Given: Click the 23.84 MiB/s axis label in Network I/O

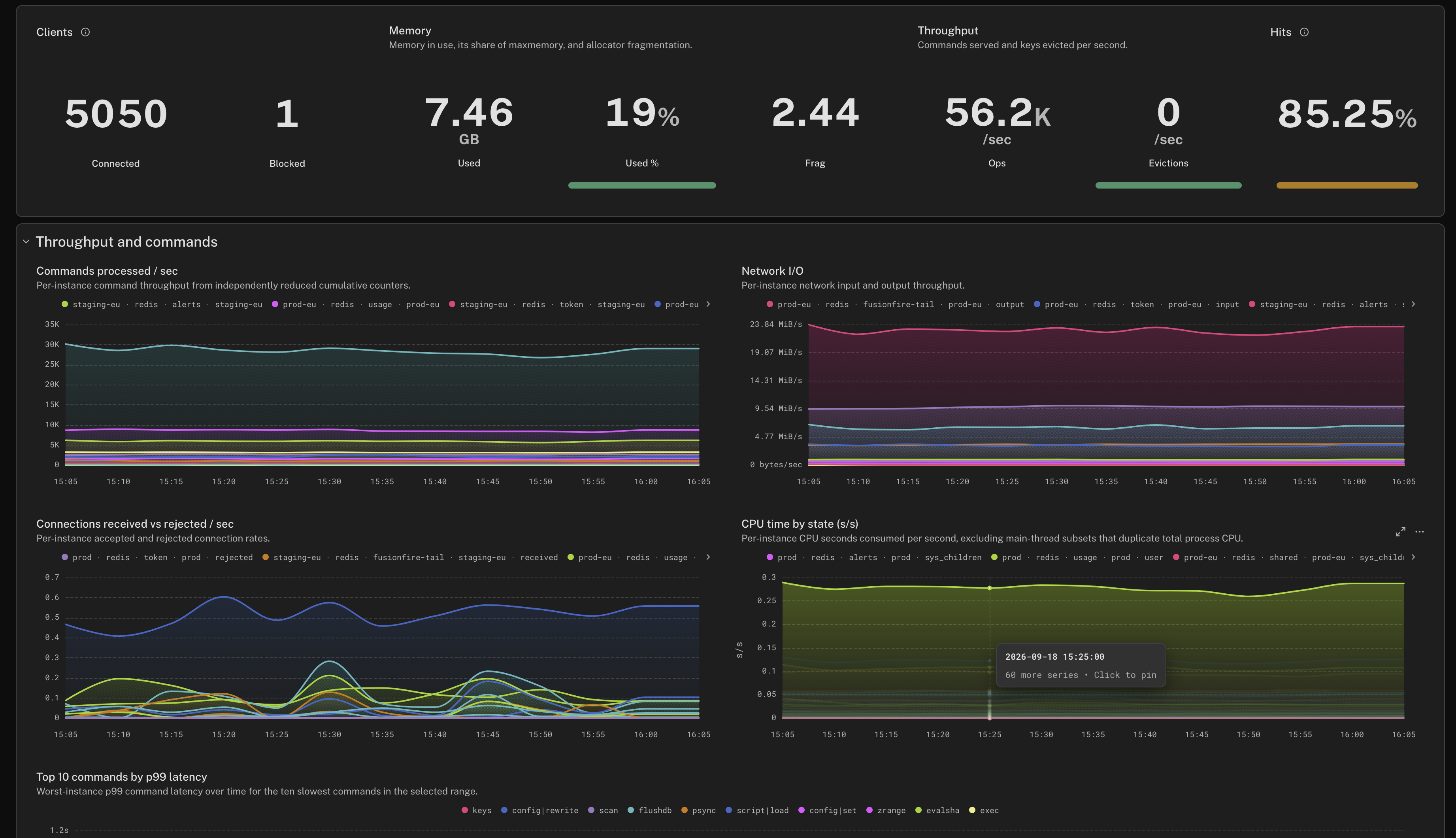Looking at the screenshot, I should (775, 325).
